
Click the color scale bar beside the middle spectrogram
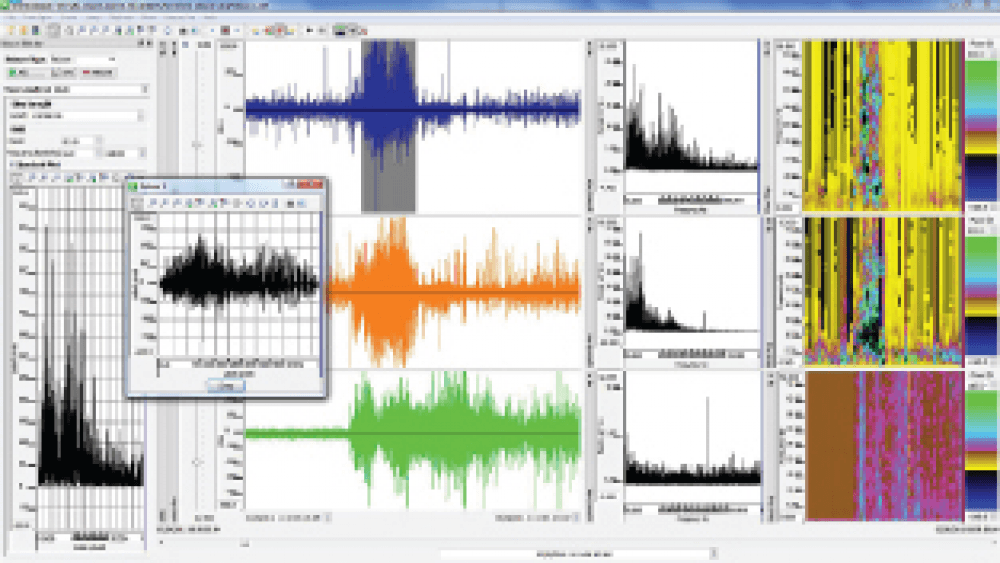coord(981,295)
